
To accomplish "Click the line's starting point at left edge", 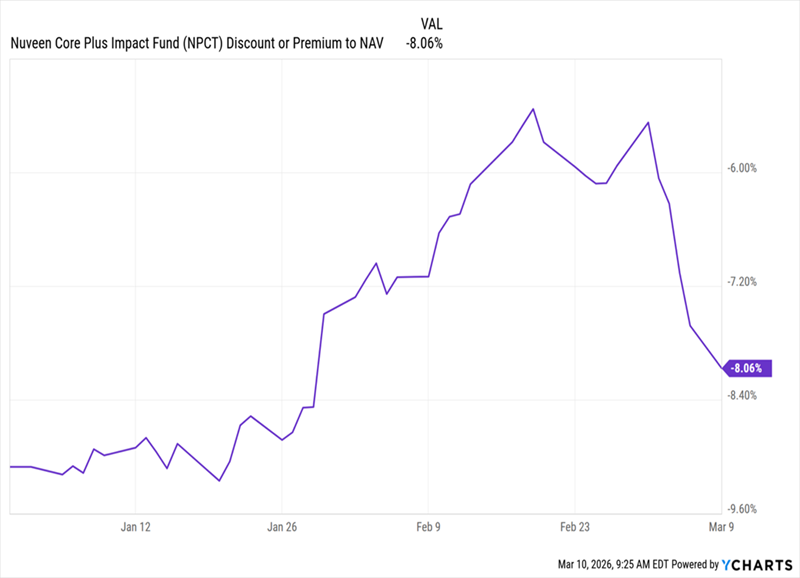I will click(10, 467).
